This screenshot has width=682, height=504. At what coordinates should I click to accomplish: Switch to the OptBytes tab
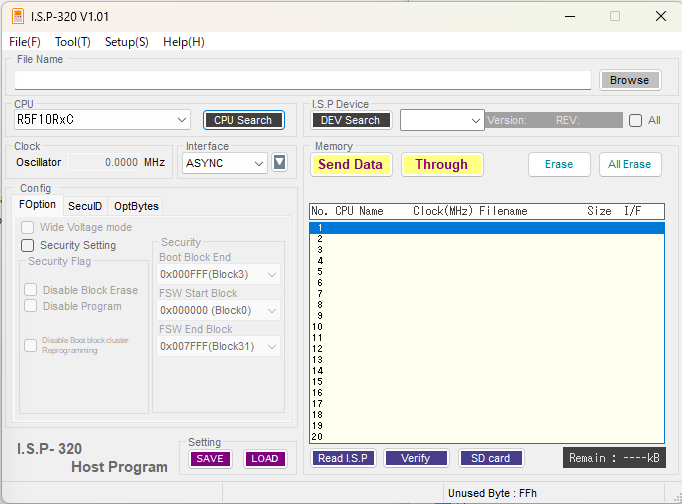(x=136, y=206)
